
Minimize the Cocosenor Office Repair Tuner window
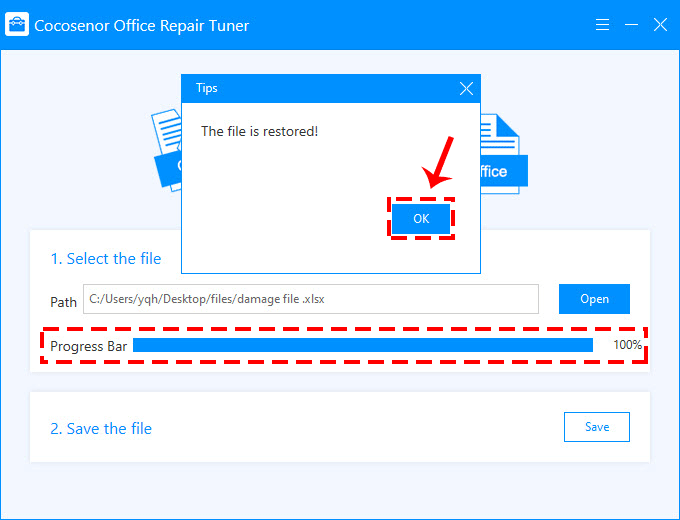(631, 25)
